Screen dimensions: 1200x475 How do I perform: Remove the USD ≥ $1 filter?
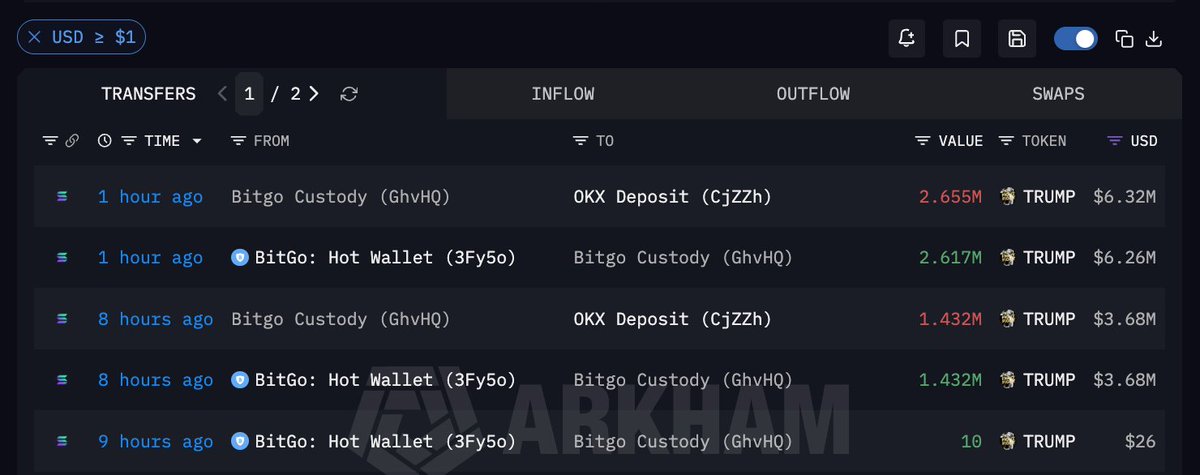34,38
